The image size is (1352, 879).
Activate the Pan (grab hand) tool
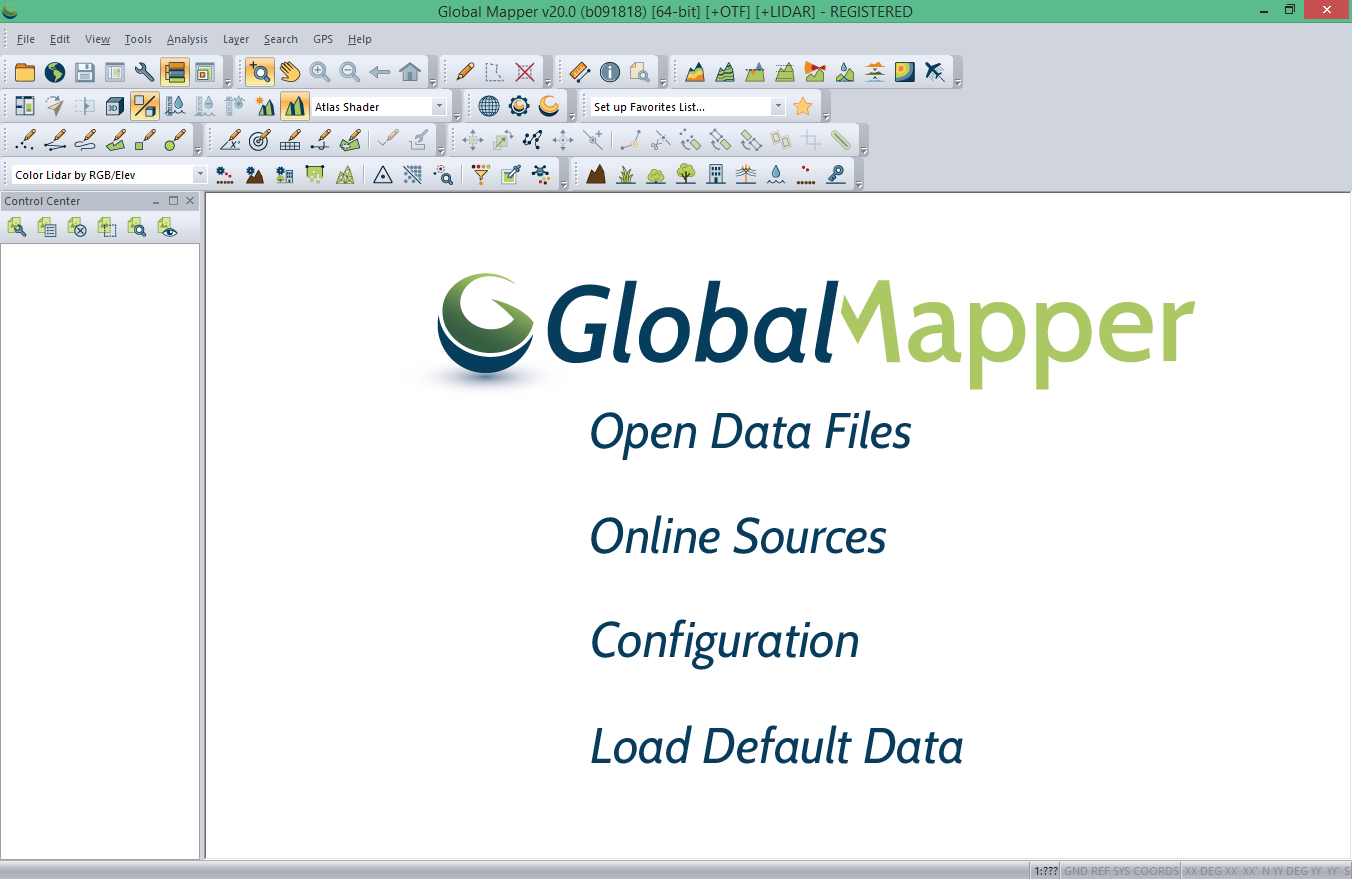click(x=290, y=72)
